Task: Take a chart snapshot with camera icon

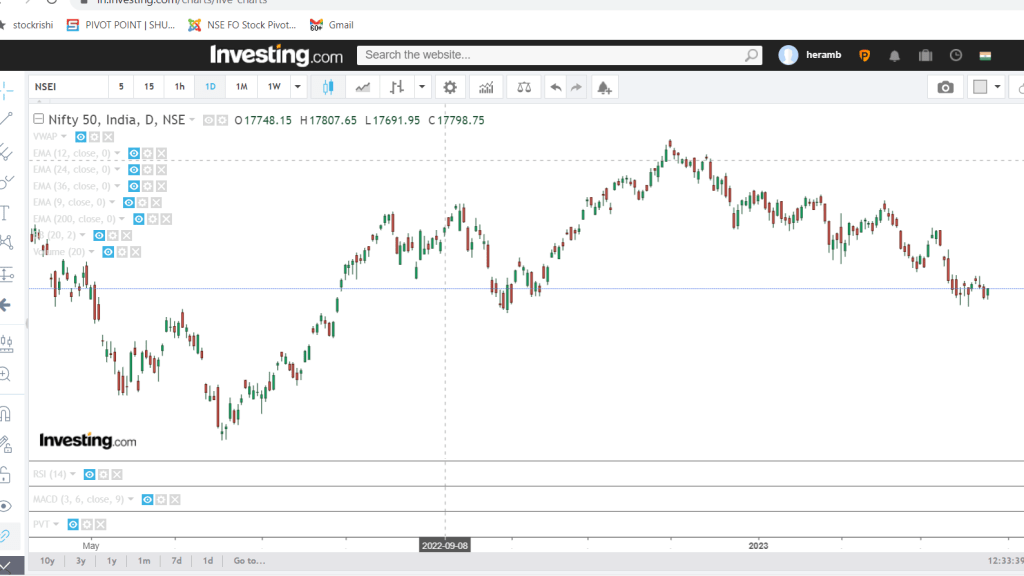Action: (x=945, y=87)
